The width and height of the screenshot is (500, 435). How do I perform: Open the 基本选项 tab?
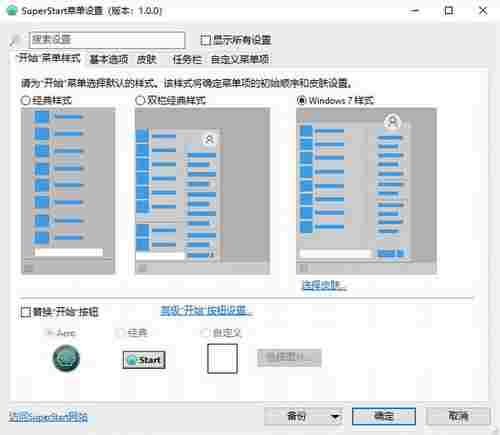click(x=109, y=60)
